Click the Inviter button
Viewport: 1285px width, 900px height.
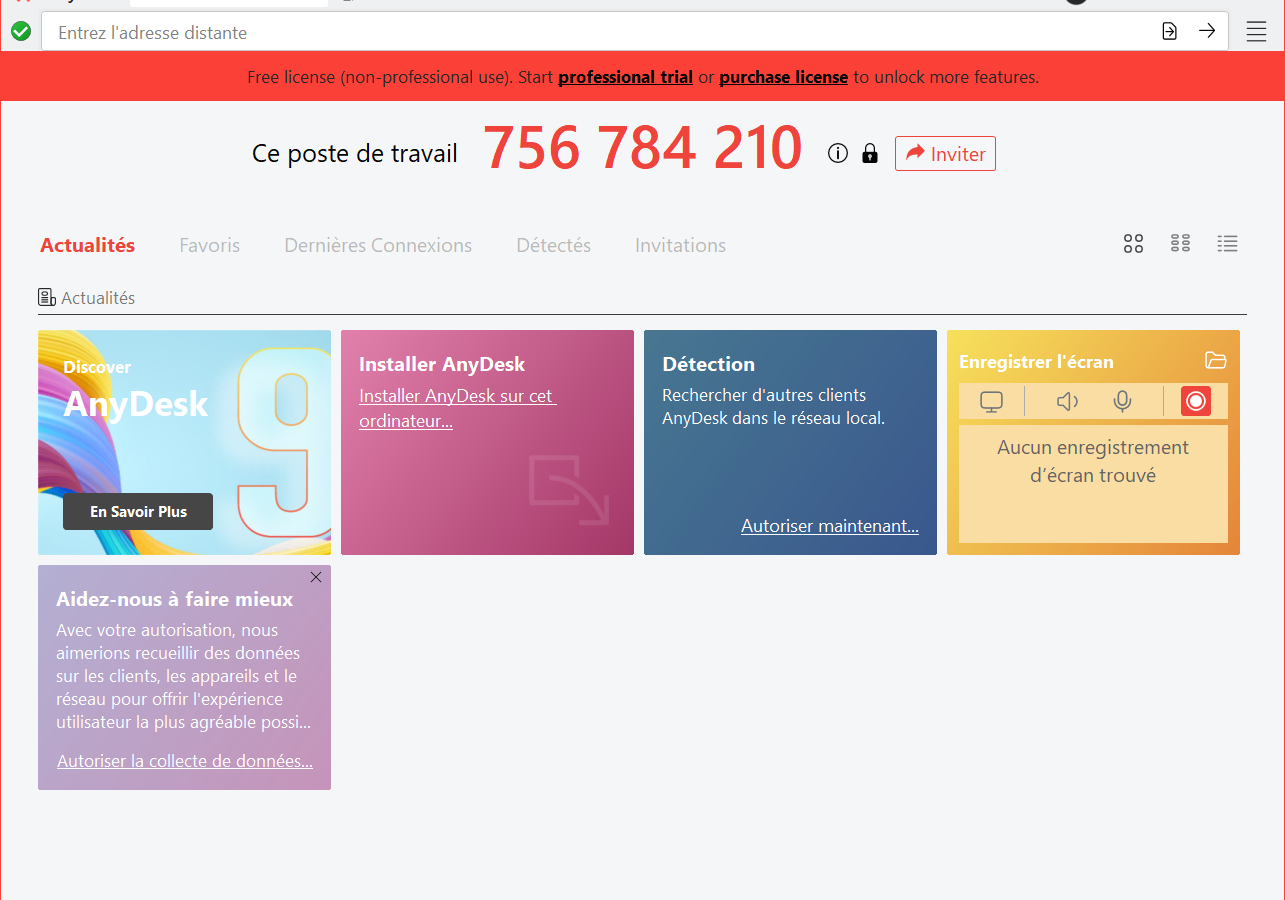[945, 154]
